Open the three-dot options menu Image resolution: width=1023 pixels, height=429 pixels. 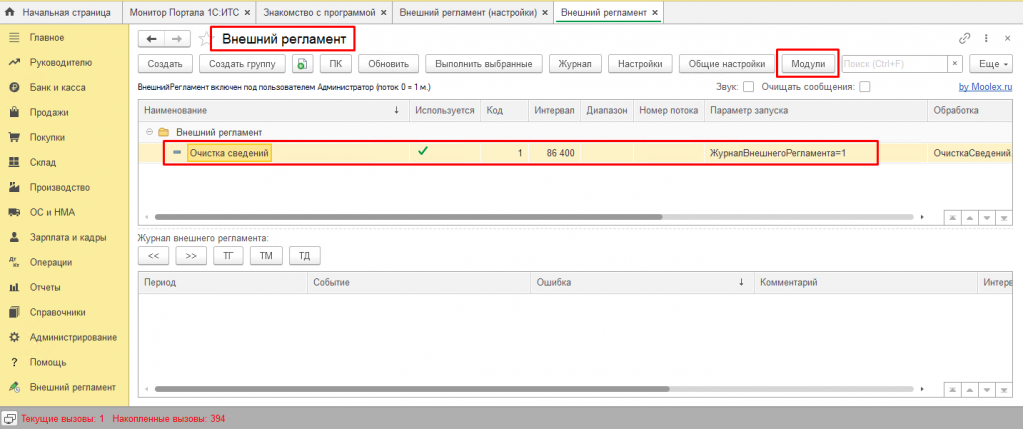click(x=986, y=38)
